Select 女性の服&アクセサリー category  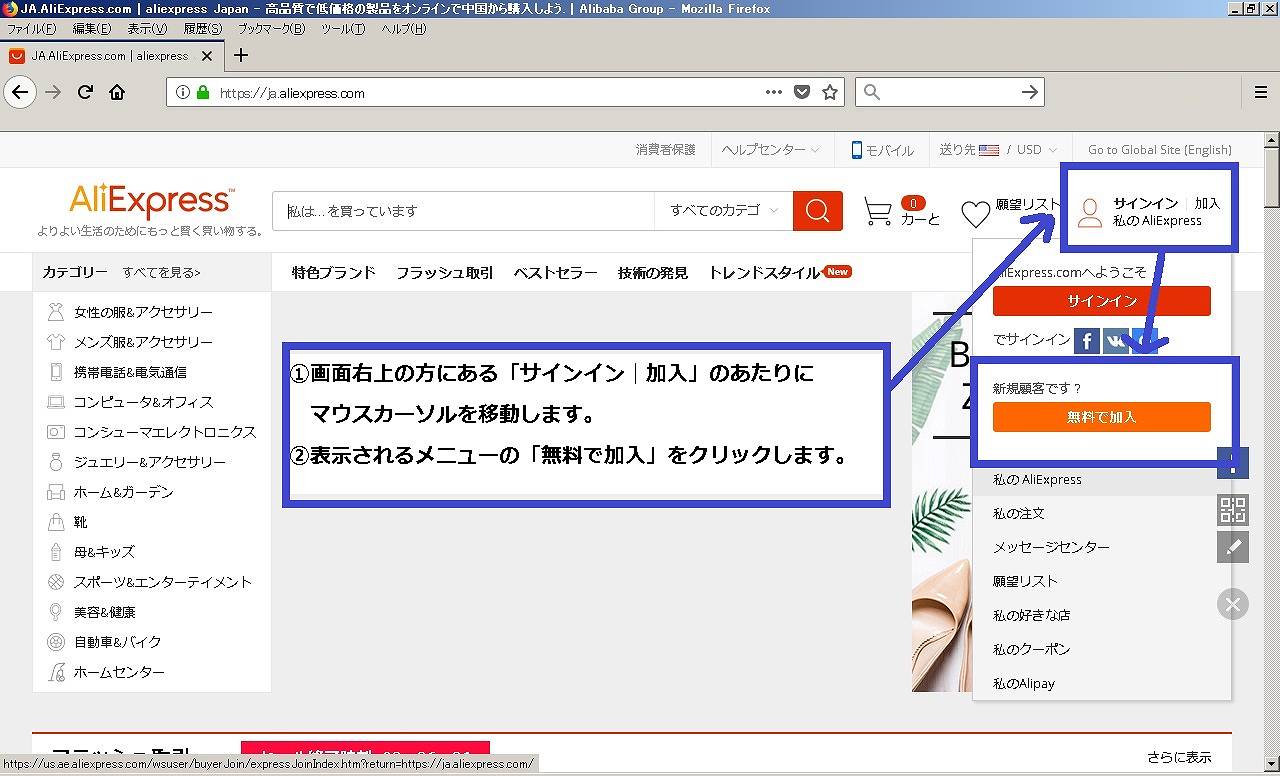[x=143, y=312]
